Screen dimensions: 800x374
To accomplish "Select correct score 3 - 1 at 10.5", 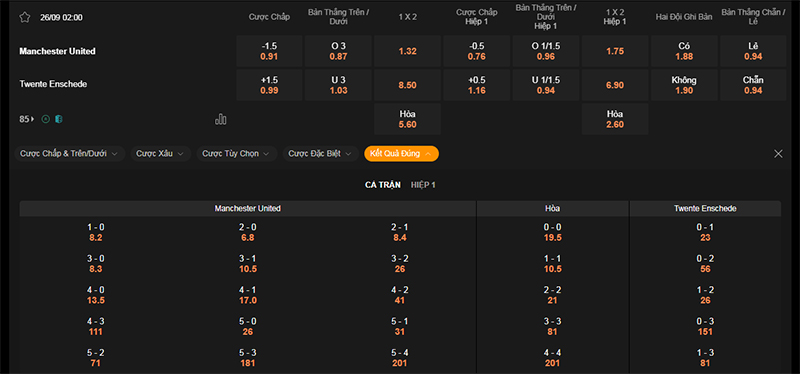I will pos(248,264).
